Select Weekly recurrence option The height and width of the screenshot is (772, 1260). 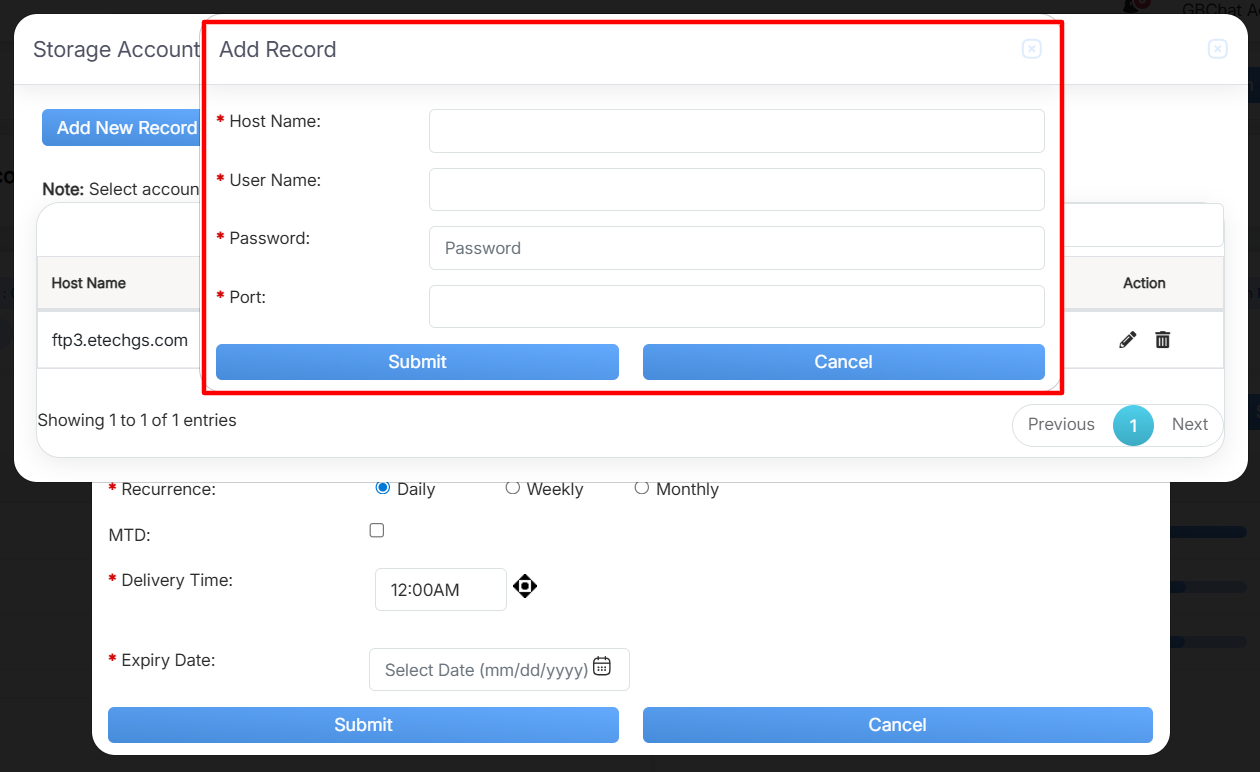[x=512, y=488]
